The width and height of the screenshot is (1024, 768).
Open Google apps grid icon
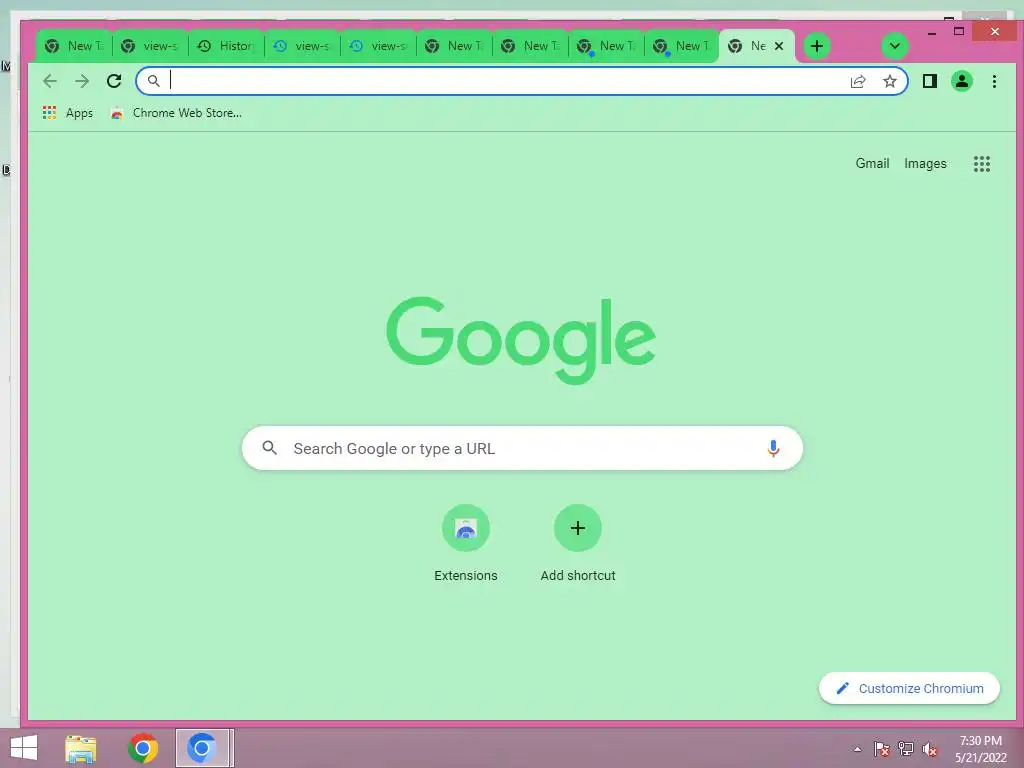(x=982, y=164)
